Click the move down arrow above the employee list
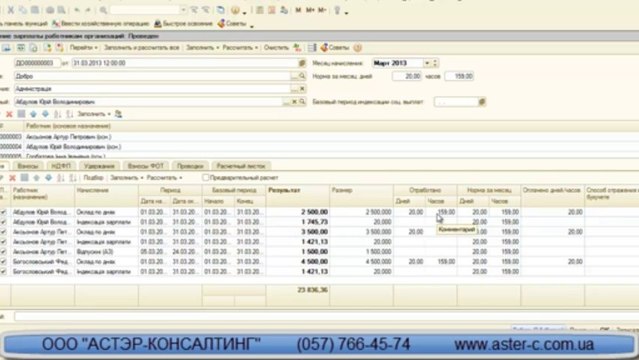Screen dimensions: 639x360 click(x=45, y=114)
